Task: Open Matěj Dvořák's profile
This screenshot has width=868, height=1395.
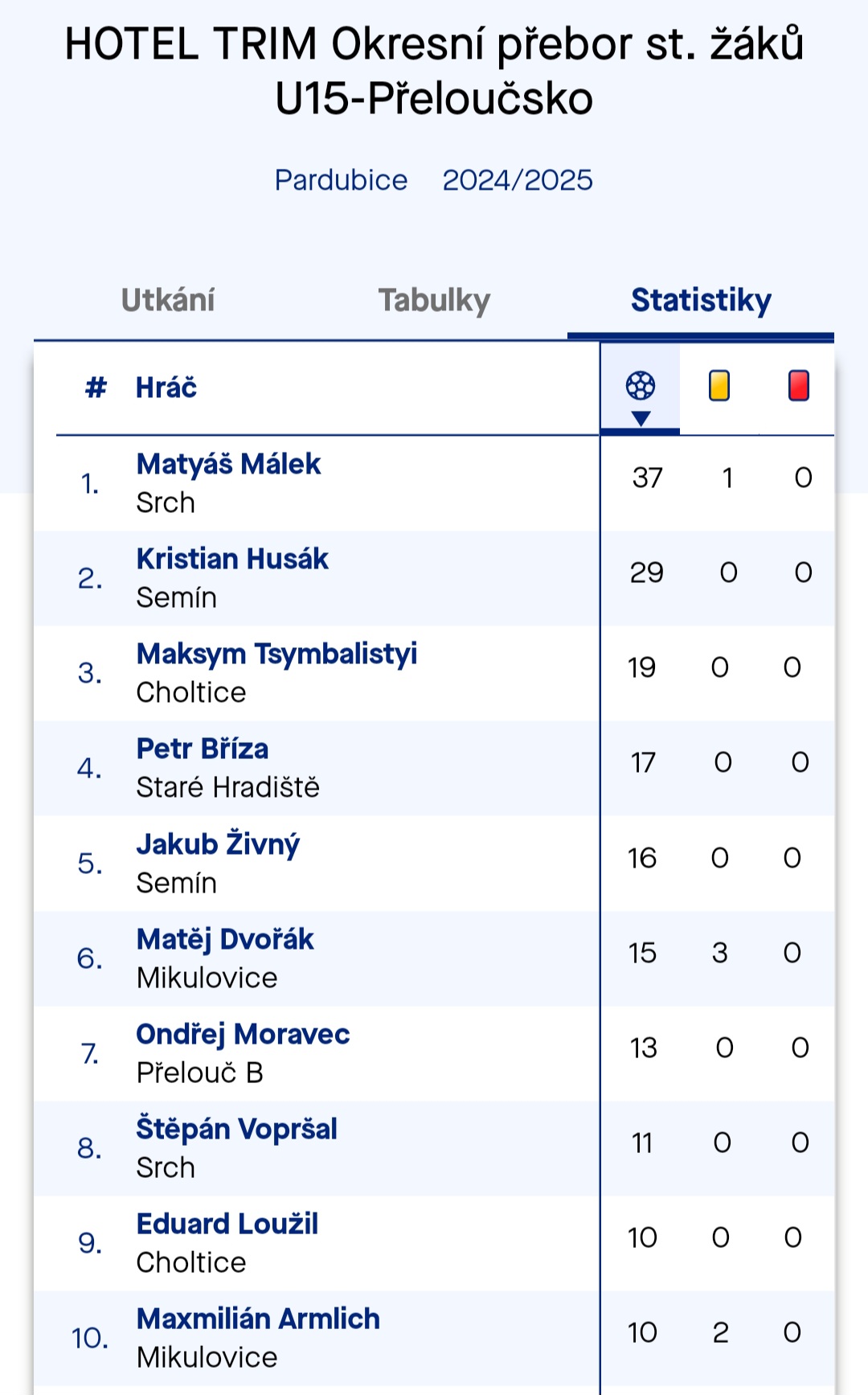Action: [225, 939]
